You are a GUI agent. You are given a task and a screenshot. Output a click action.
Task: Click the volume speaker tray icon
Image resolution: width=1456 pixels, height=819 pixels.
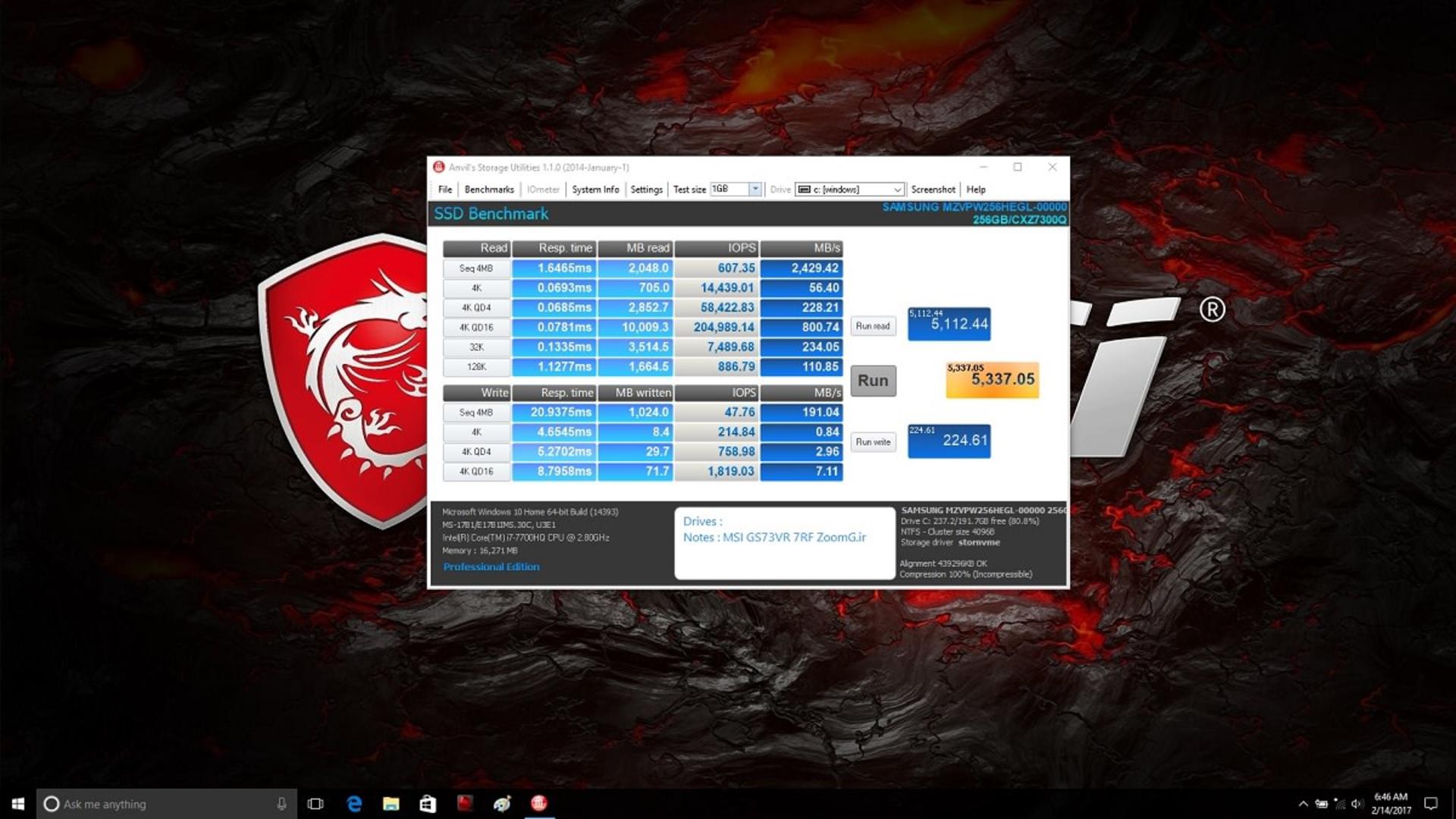coord(1357,804)
